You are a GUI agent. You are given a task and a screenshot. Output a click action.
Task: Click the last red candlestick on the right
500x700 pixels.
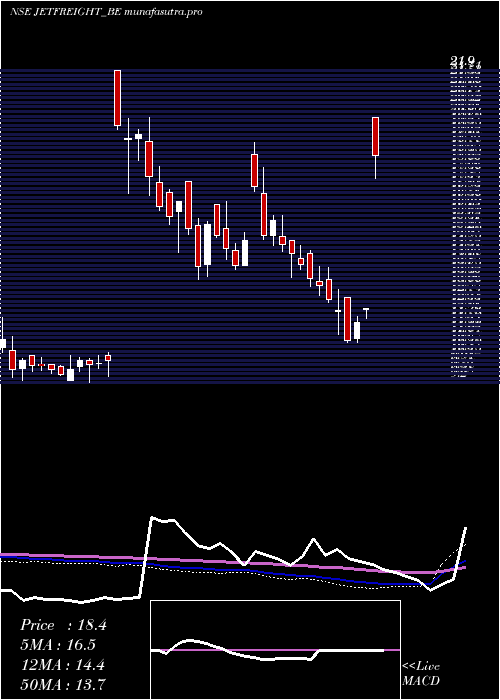375,137
